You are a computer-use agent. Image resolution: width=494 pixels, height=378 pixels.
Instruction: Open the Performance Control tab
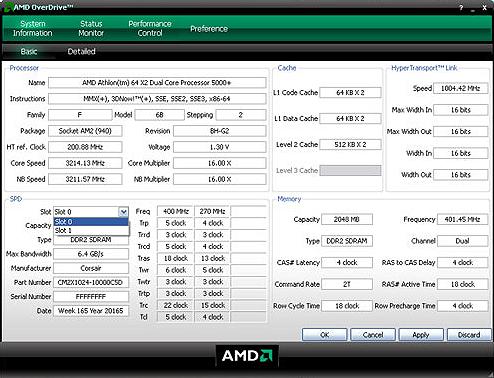pyautogui.click(x=150, y=28)
